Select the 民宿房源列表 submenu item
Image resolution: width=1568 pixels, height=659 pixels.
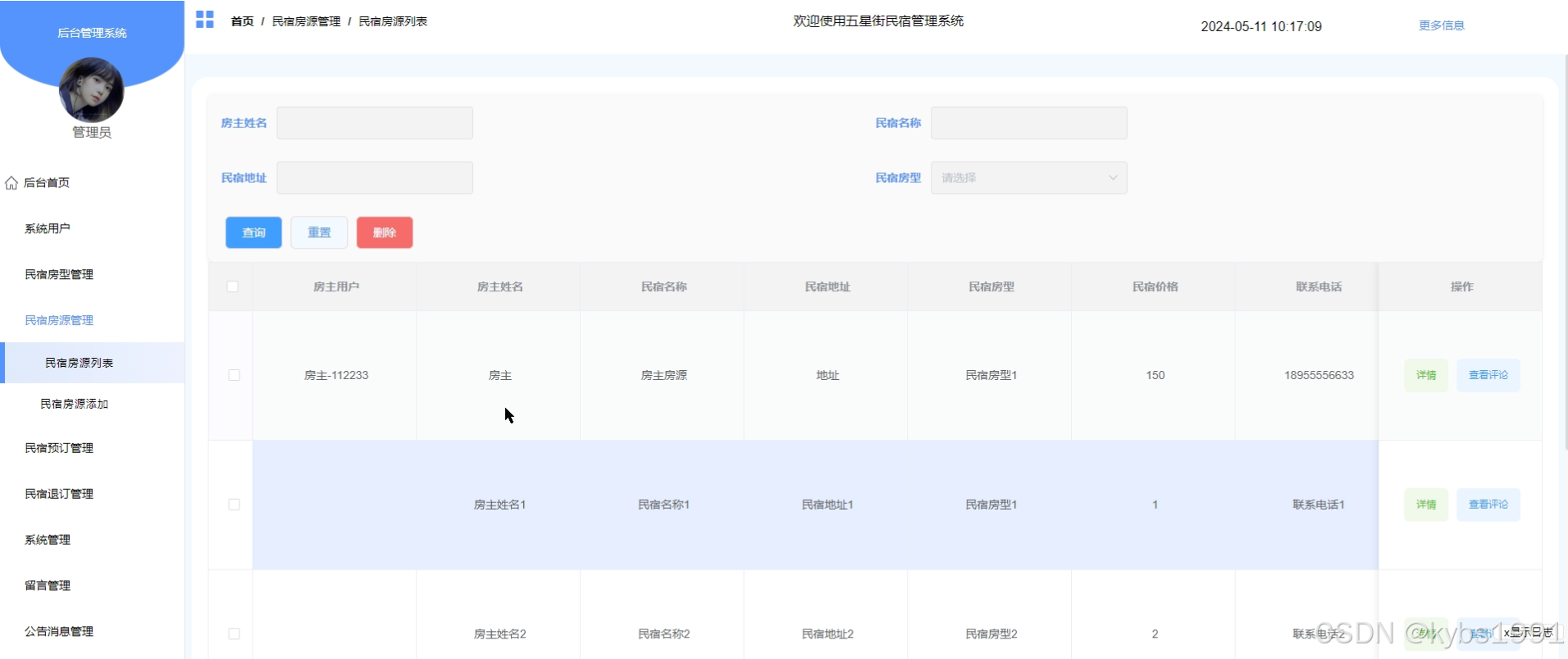pyautogui.click(x=92, y=363)
